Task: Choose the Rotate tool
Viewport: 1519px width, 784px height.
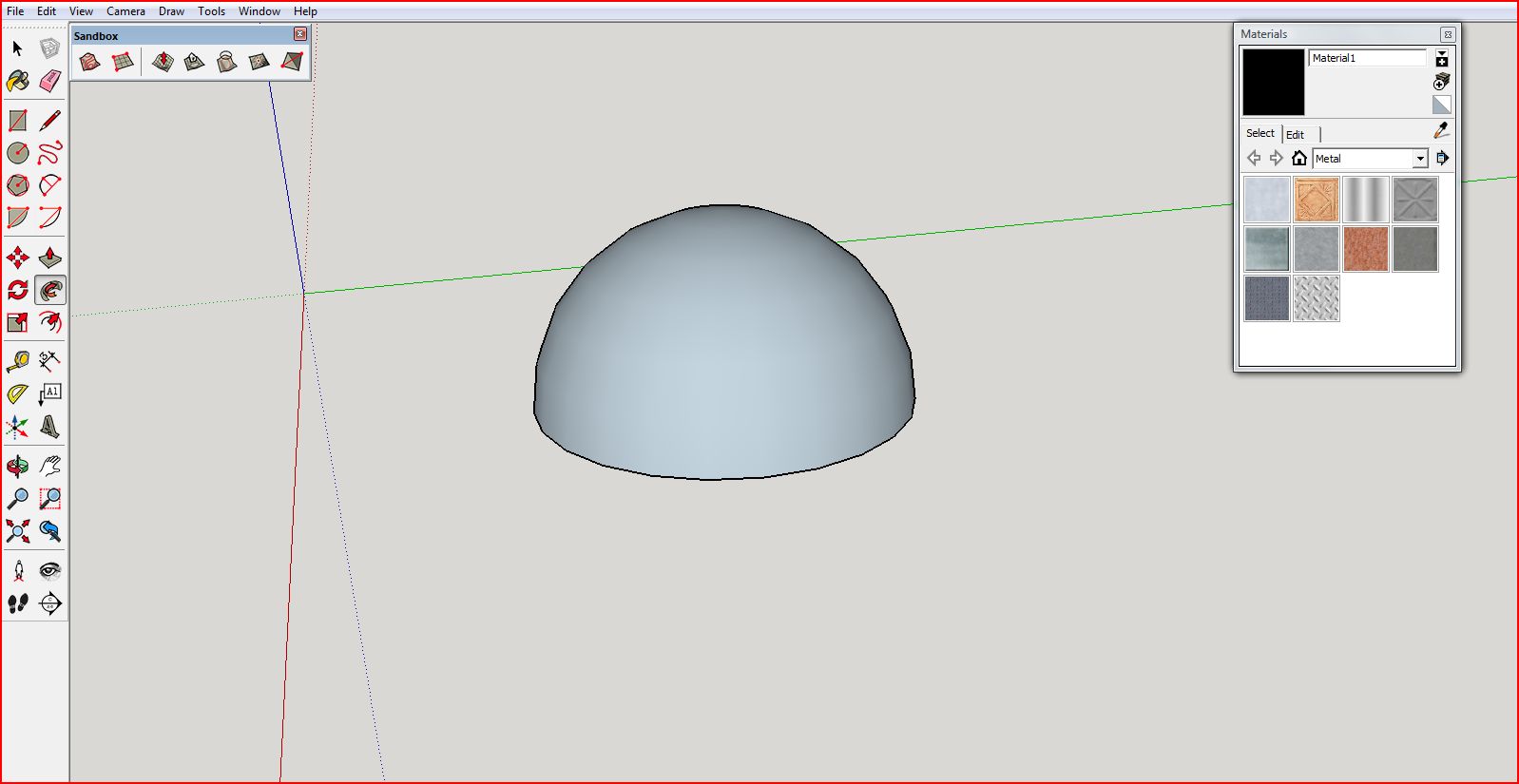Action: pyautogui.click(x=18, y=290)
